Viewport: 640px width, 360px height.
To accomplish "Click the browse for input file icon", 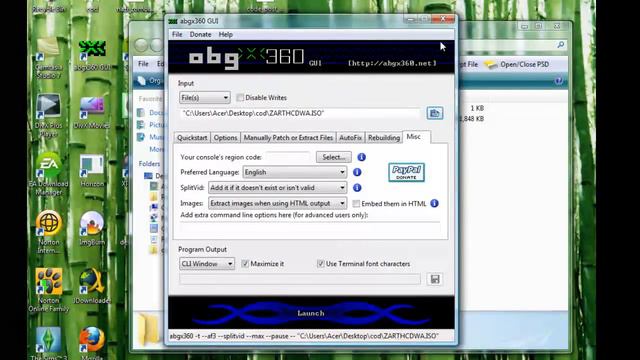I will (435, 113).
